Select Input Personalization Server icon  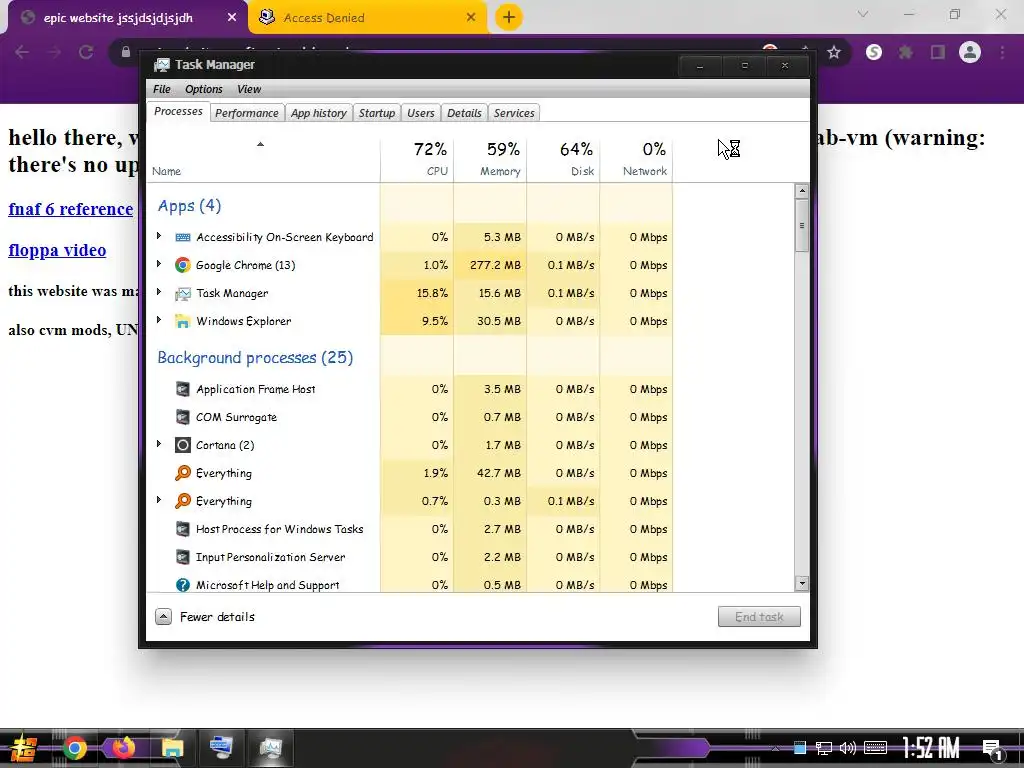pyautogui.click(x=183, y=557)
